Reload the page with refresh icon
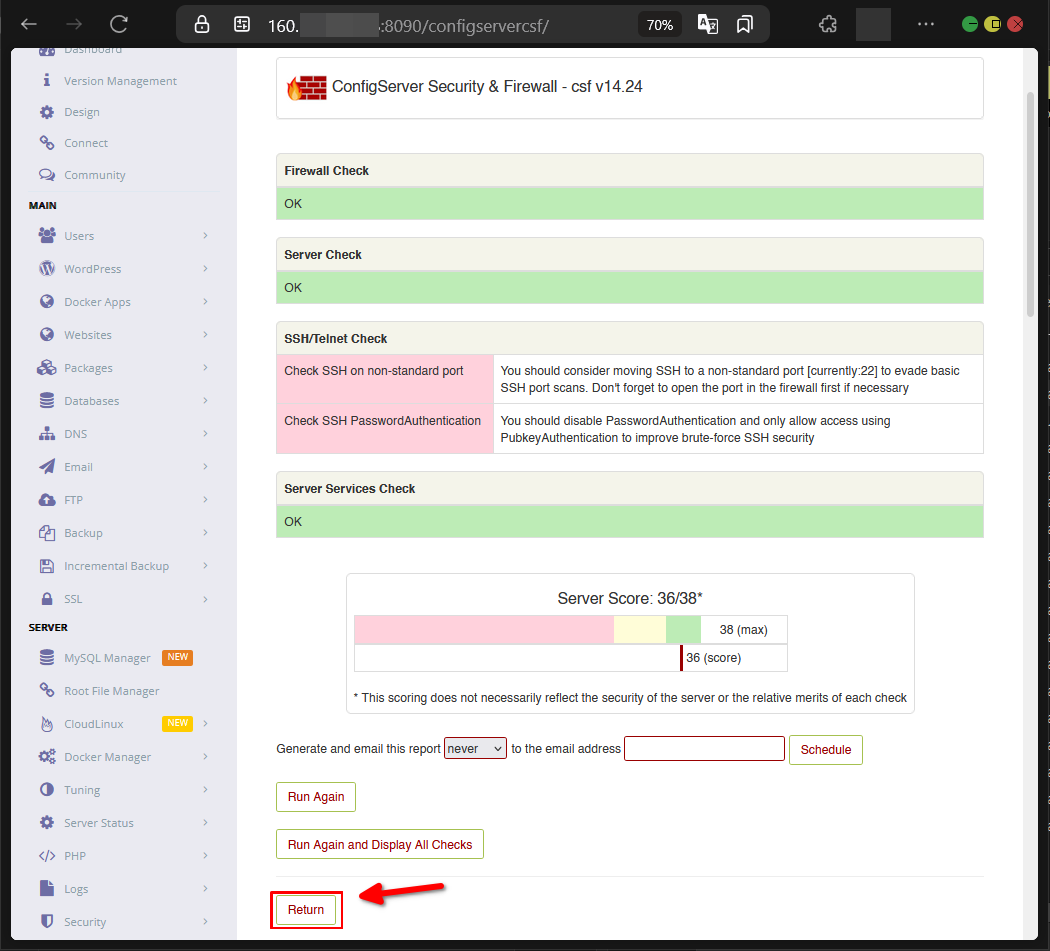This screenshot has height=951, width=1050. coord(119,25)
